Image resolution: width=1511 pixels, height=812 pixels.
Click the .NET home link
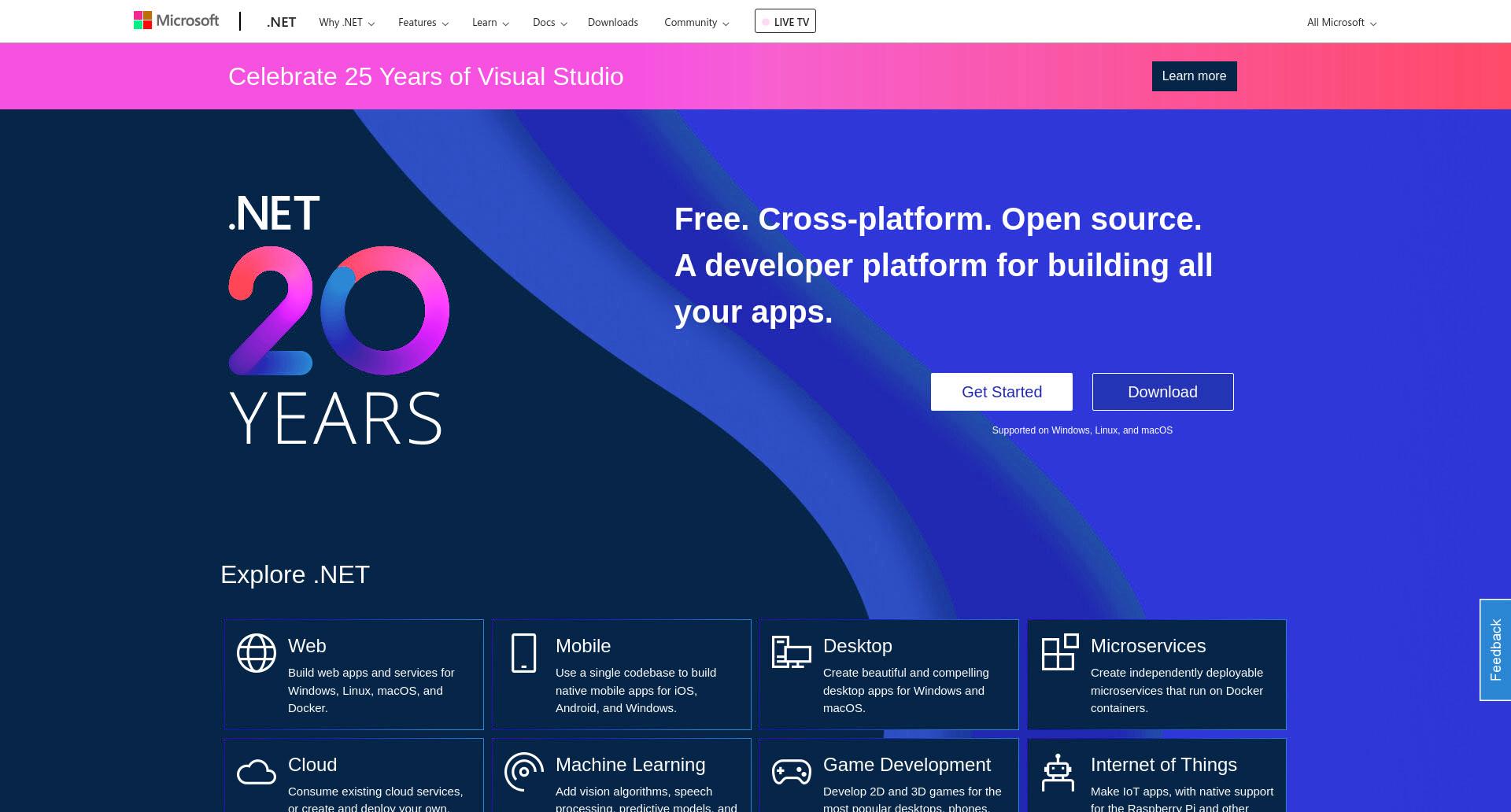[281, 22]
